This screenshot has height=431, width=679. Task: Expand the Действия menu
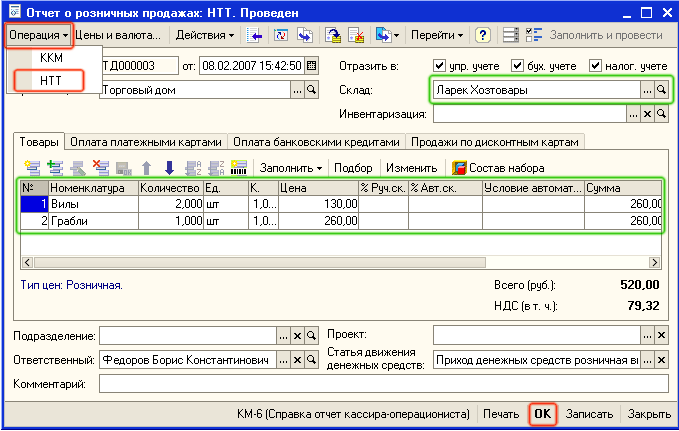tap(205, 35)
